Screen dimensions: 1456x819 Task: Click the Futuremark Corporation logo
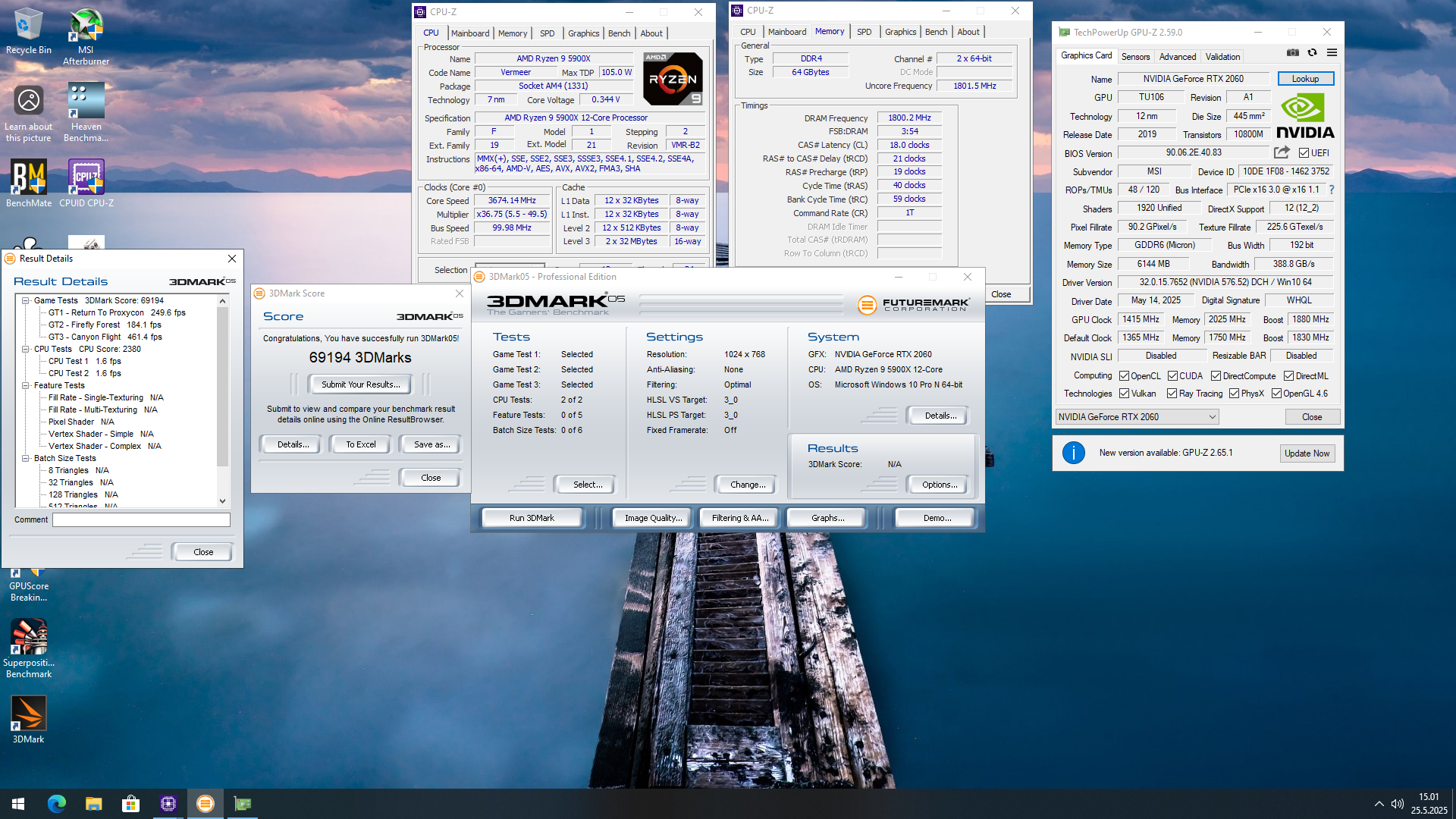tap(913, 304)
